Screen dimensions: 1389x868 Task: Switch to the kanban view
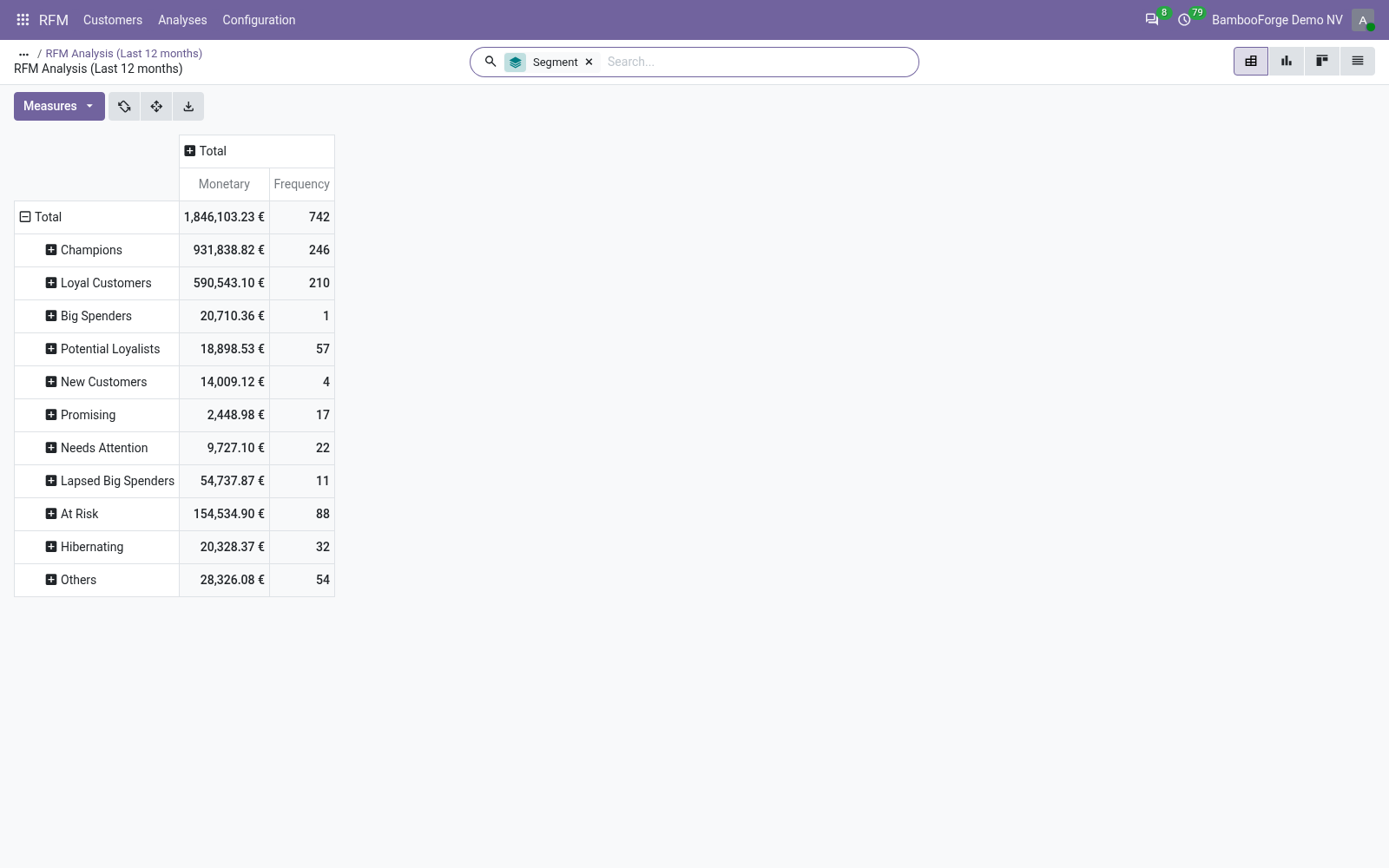coord(1322,62)
